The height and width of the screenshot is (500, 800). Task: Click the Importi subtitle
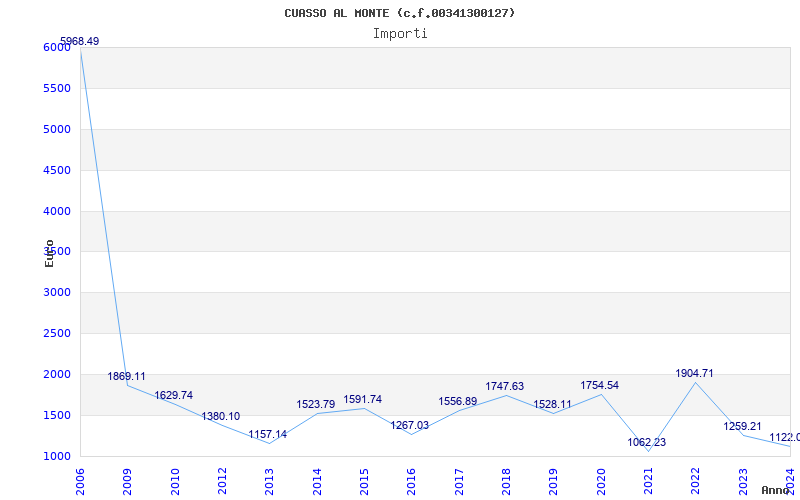pyautogui.click(x=400, y=34)
